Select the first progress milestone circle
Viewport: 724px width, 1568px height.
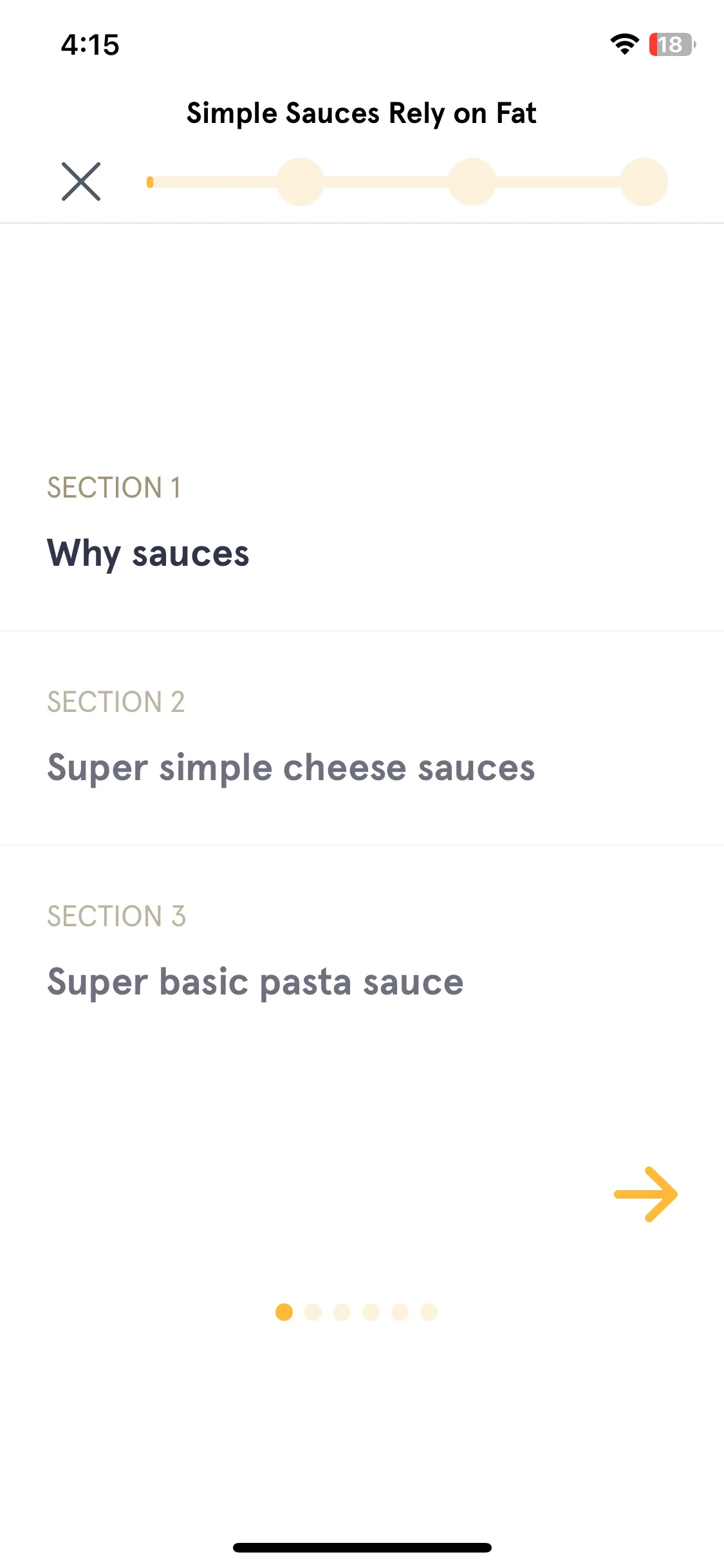(301, 182)
